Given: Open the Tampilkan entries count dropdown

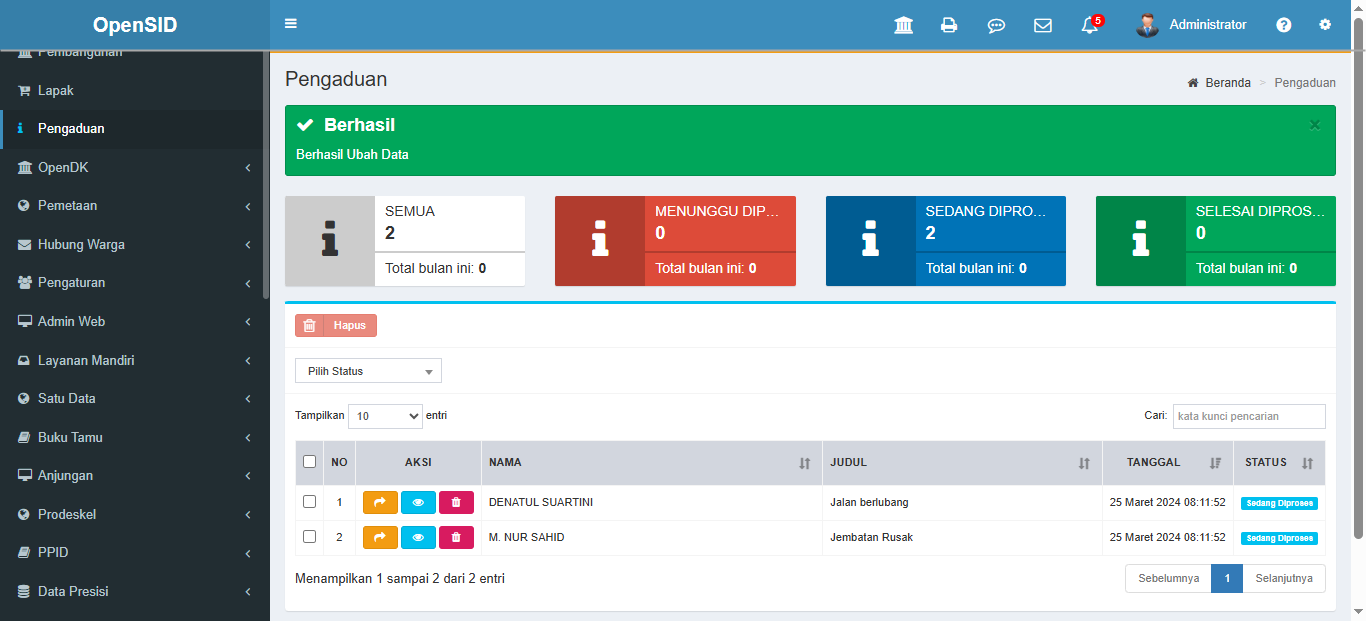Looking at the screenshot, I should (385, 416).
